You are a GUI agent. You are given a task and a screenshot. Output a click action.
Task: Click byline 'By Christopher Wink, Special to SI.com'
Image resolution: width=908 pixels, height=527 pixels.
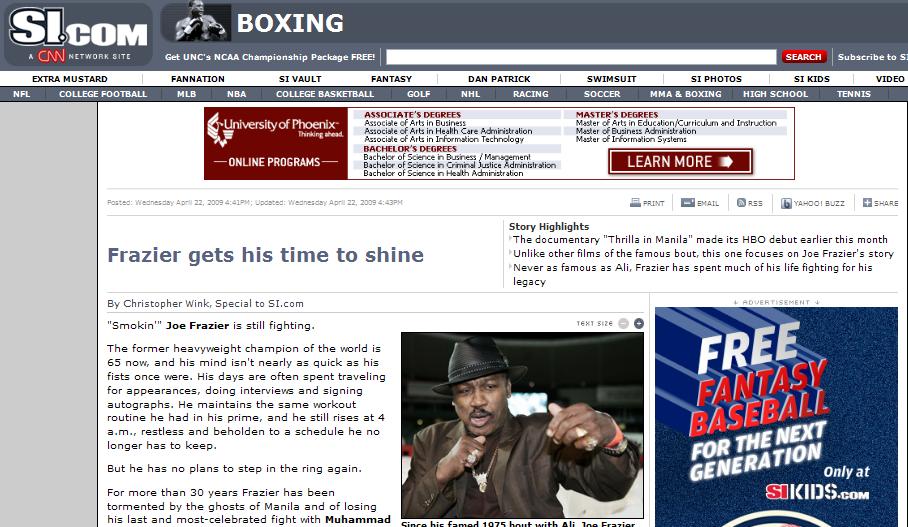tap(206, 303)
